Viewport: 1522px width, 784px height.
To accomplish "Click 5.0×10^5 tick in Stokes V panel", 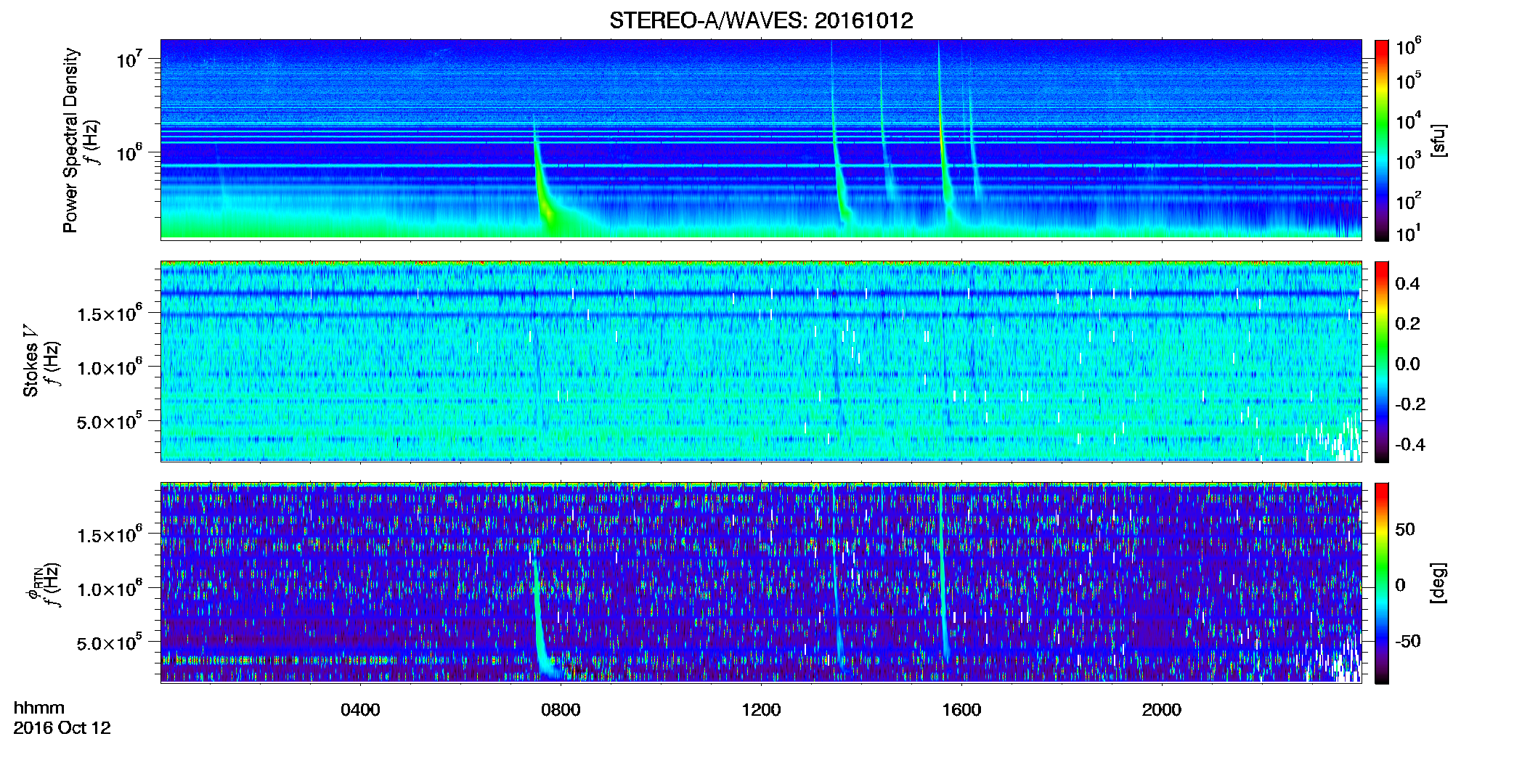I will pyautogui.click(x=110, y=421).
